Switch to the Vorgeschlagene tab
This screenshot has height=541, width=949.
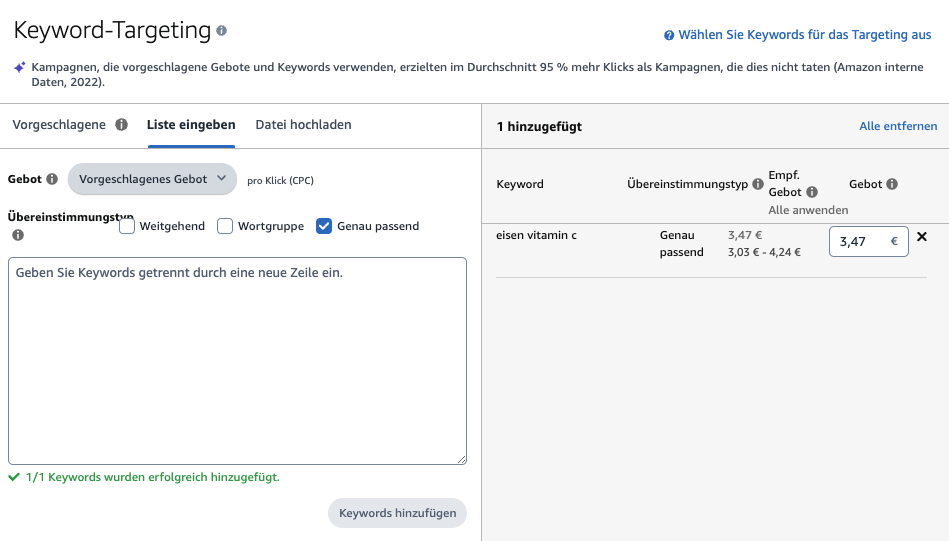tap(59, 125)
